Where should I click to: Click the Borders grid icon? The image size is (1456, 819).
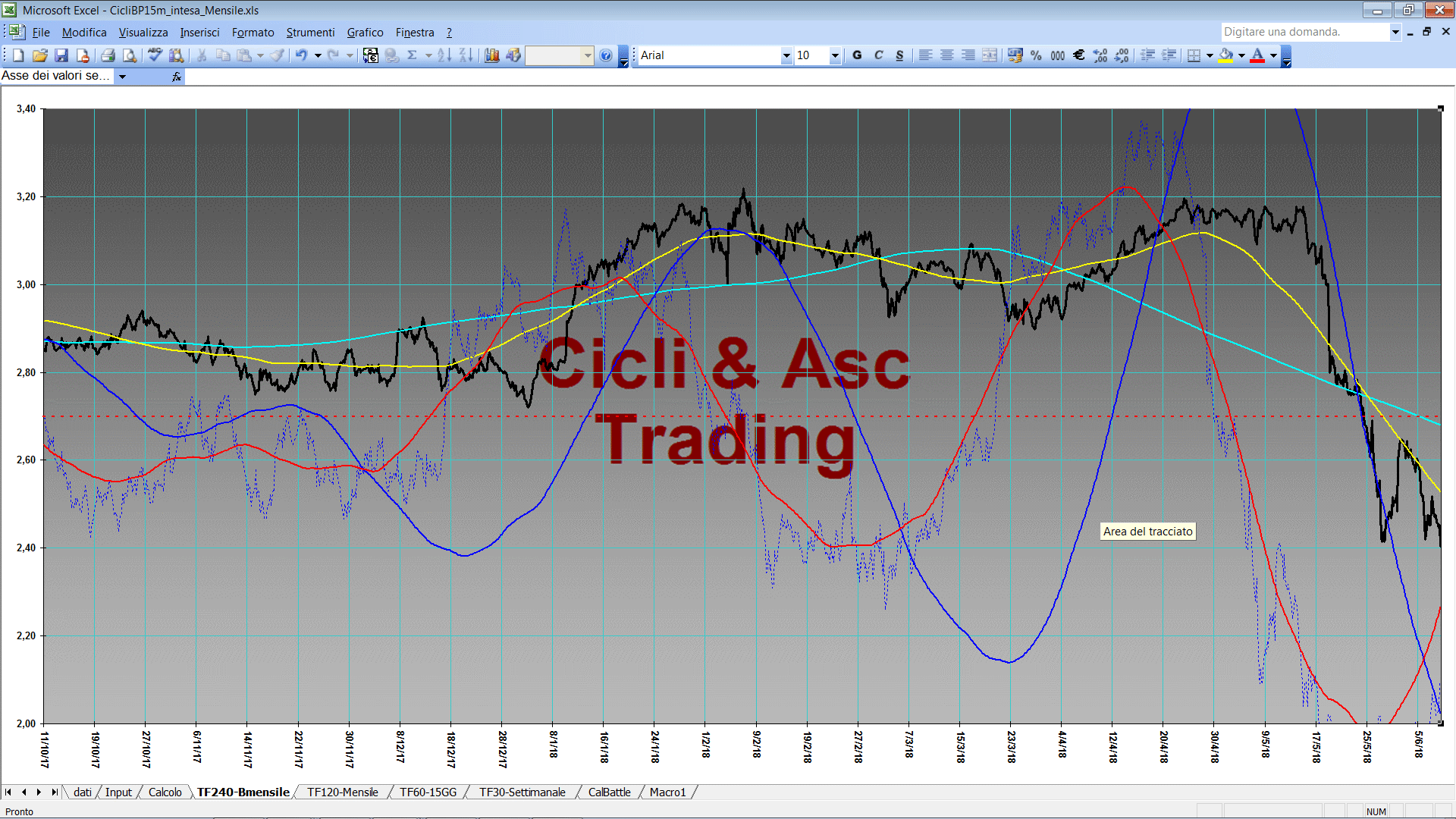tap(1194, 55)
